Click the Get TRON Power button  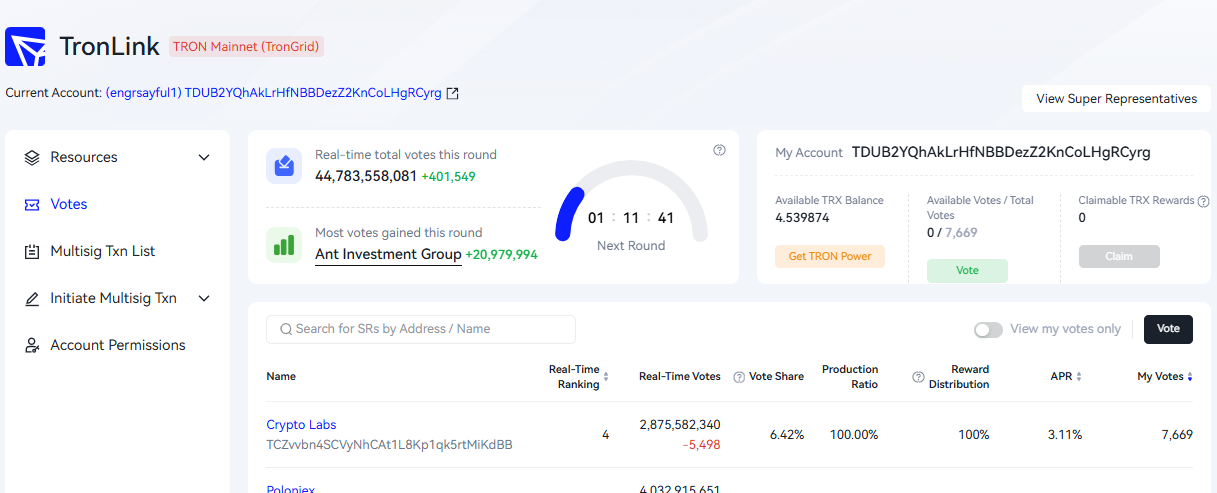coord(829,256)
